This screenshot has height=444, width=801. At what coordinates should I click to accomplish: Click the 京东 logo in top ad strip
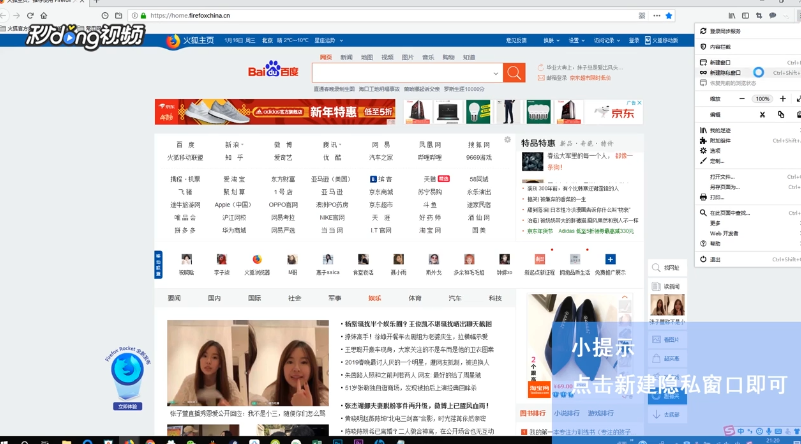click(x=616, y=112)
